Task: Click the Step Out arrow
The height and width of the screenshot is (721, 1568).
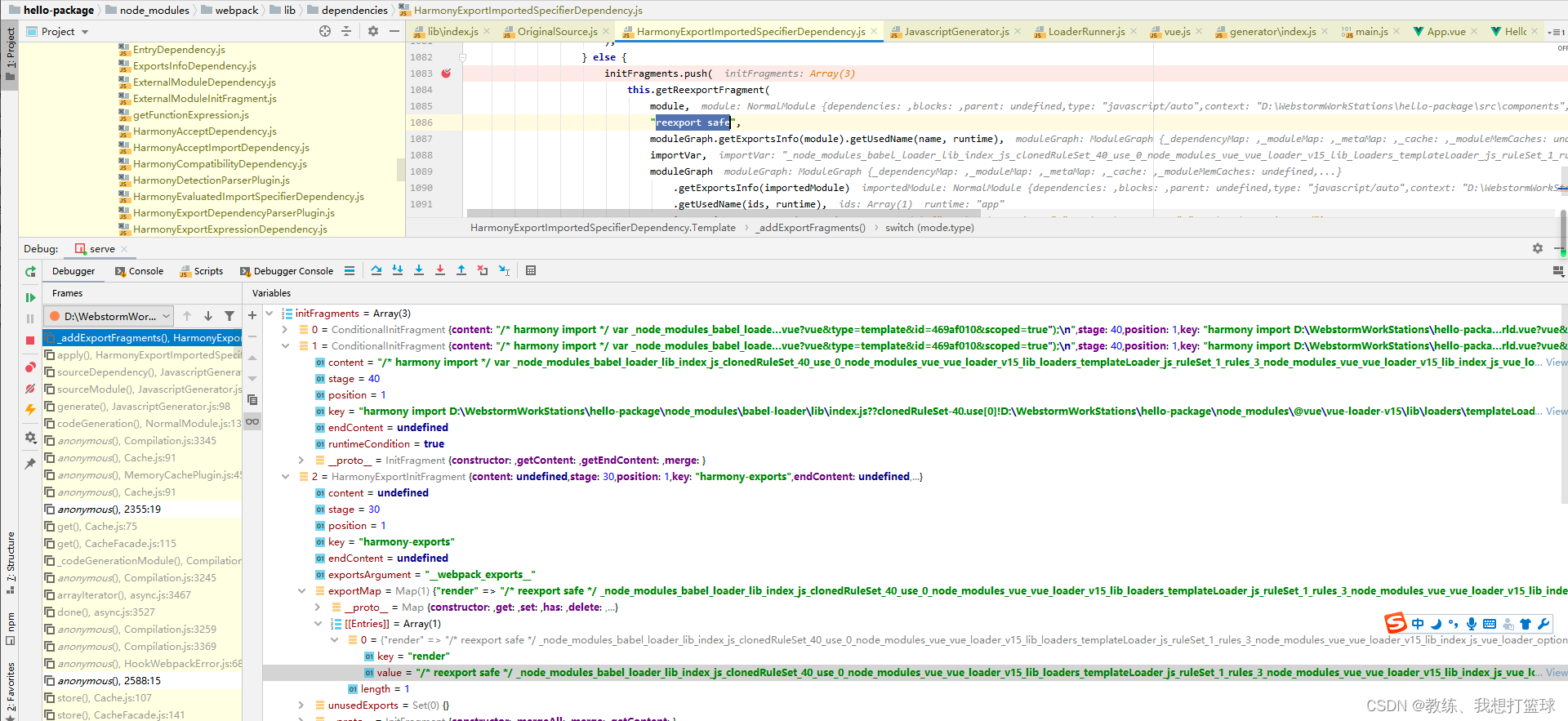Action: pyautogui.click(x=461, y=270)
